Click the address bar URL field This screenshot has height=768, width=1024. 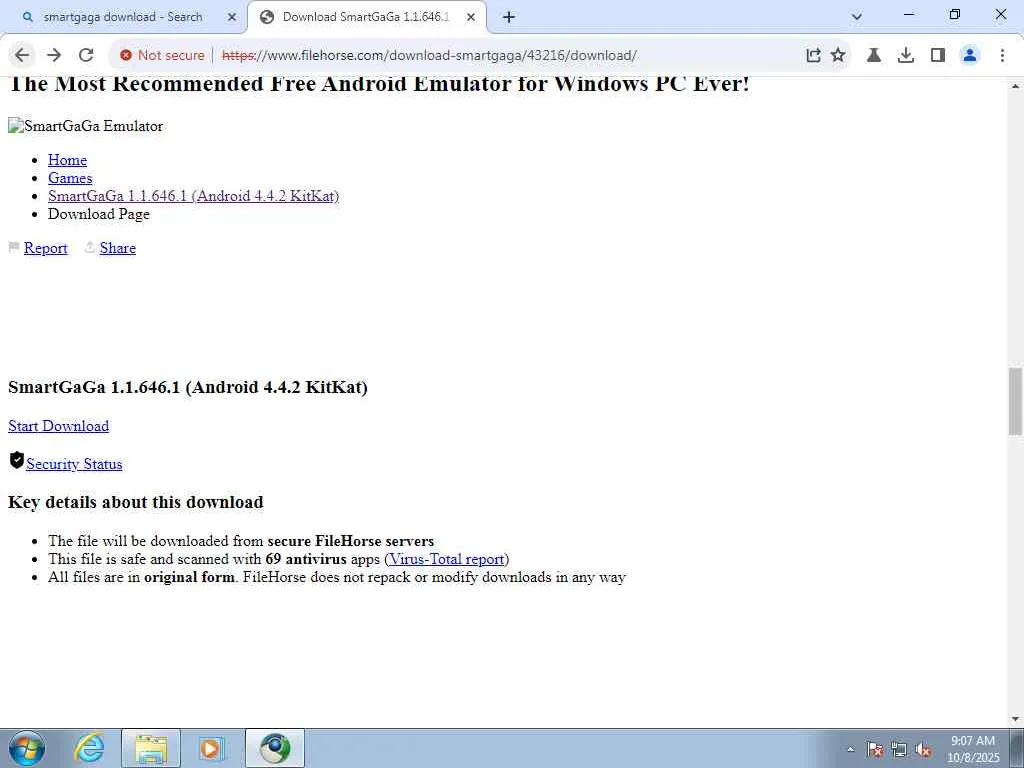(x=429, y=56)
